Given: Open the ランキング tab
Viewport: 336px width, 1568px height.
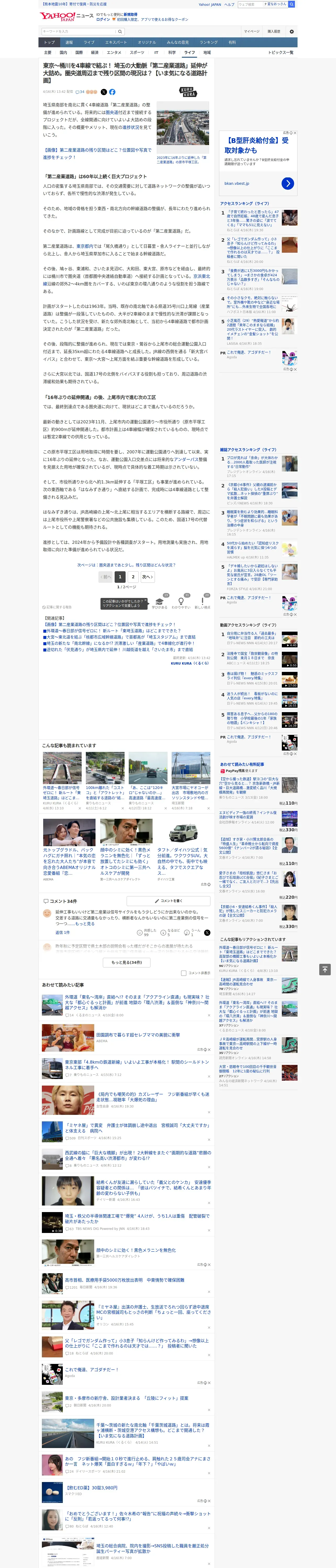Looking at the screenshot, I should [x=209, y=43].
